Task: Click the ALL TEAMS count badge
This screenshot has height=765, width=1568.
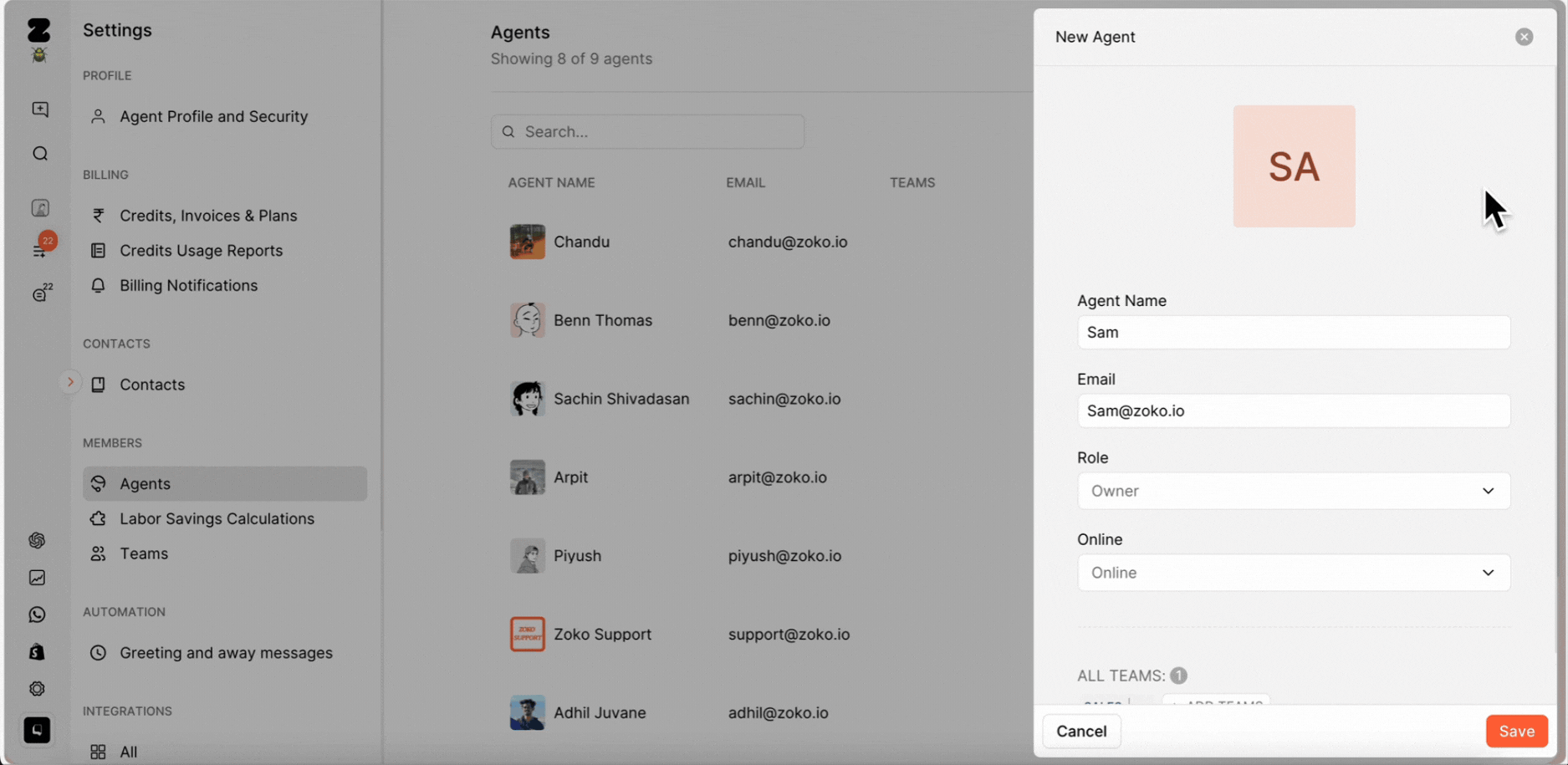Action: (x=1178, y=676)
